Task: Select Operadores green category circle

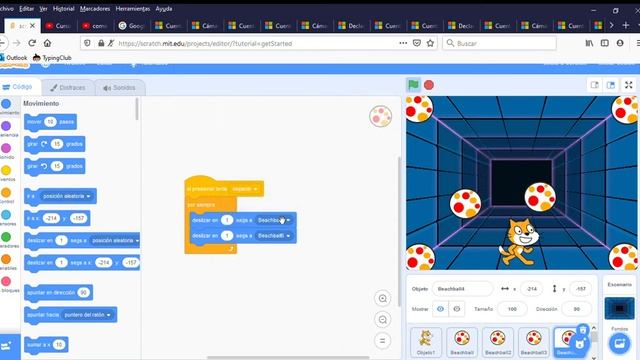Action: pyautogui.click(x=6, y=237)
